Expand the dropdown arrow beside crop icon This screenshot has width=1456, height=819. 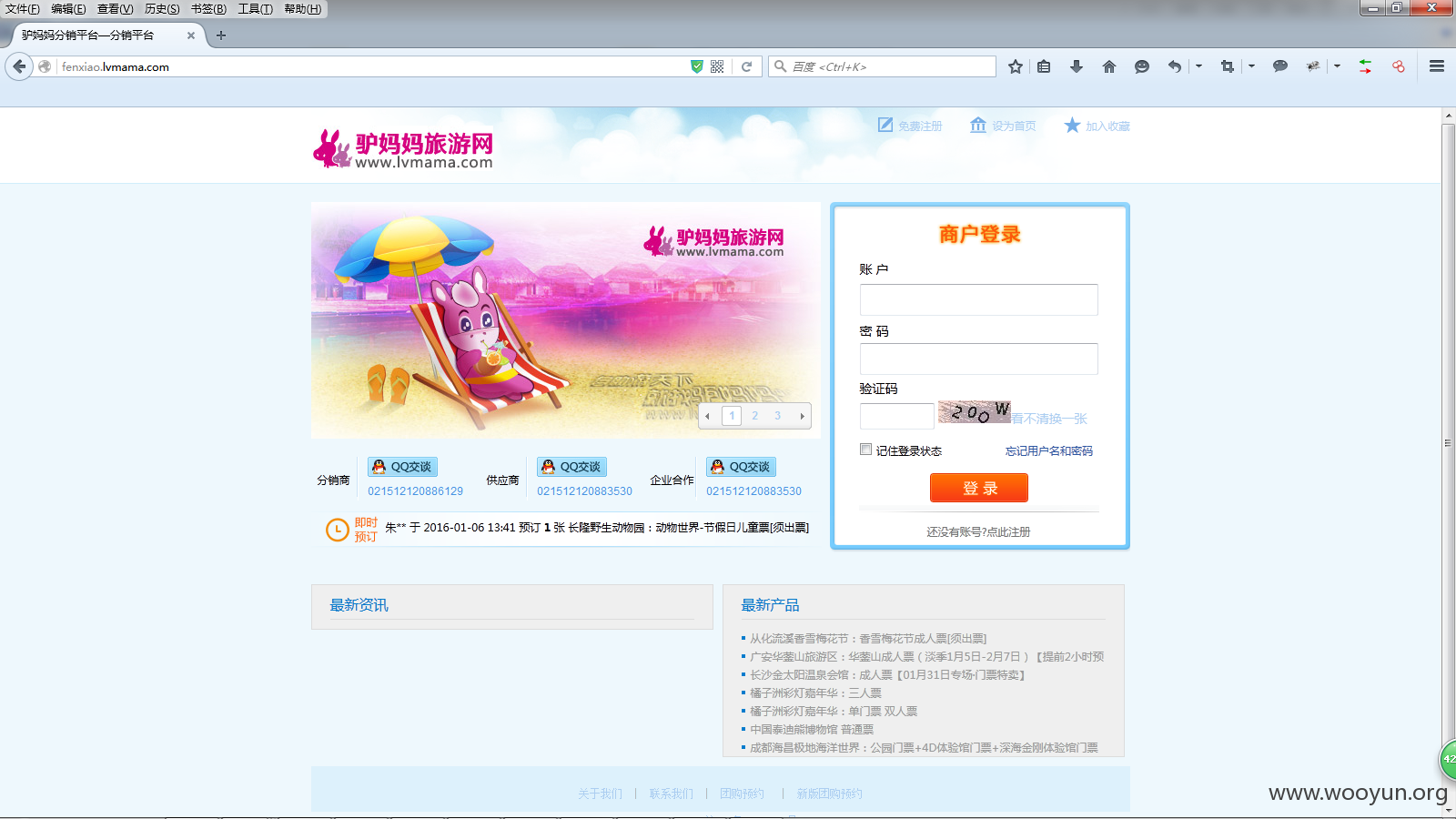(1251, 66)
